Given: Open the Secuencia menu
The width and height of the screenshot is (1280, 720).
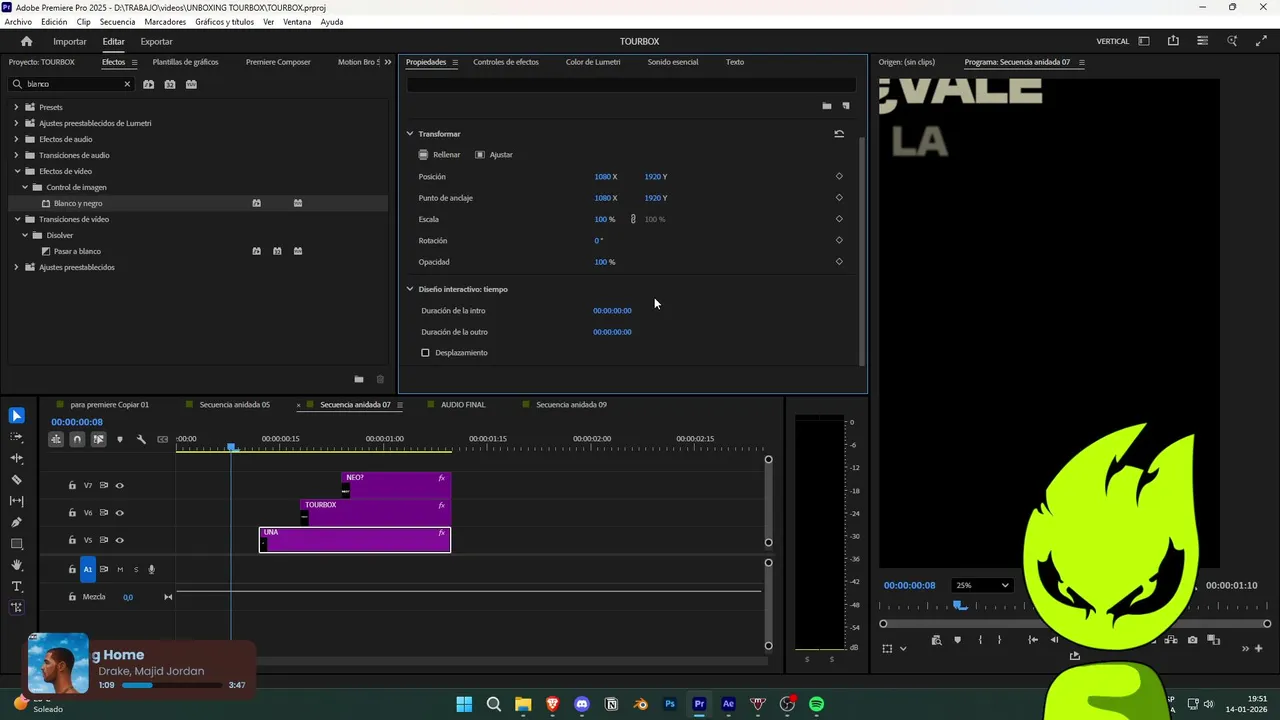Looking at the screenshot, I should [x=117, y=22].
